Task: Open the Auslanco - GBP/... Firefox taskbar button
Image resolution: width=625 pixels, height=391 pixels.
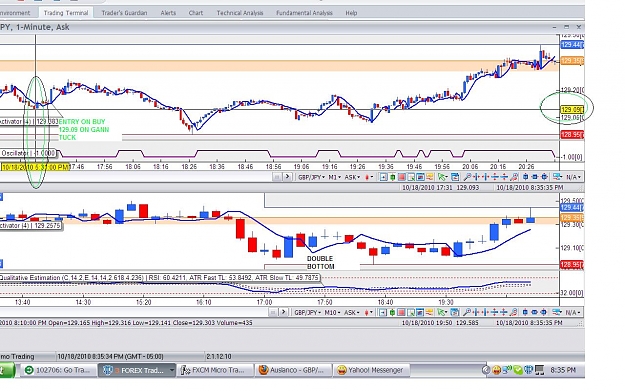Action: [293, 370]
